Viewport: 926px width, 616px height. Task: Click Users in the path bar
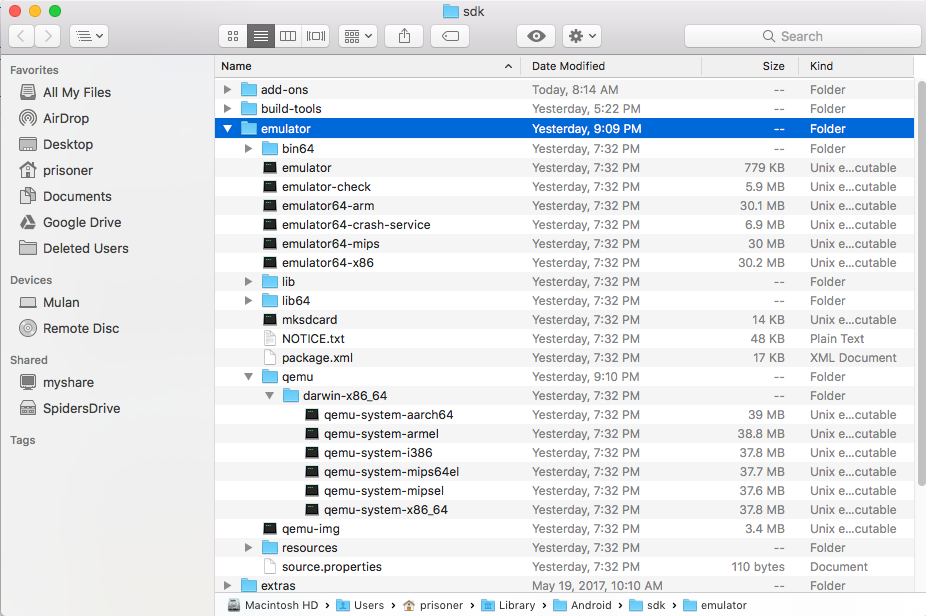coord(360,605)
